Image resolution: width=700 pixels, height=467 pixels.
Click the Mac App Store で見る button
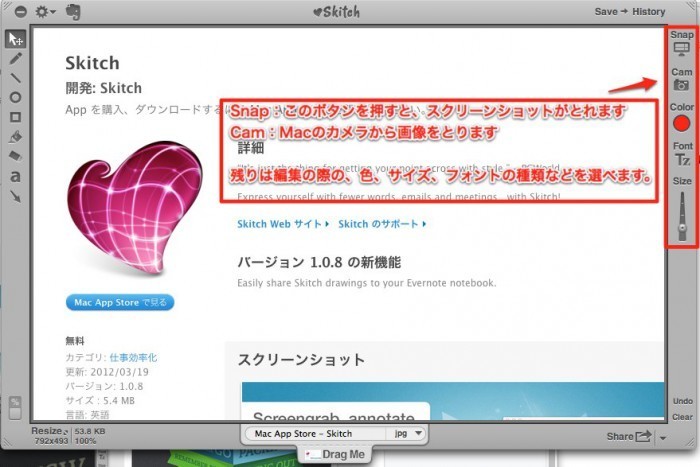click(x=120, y=302)
